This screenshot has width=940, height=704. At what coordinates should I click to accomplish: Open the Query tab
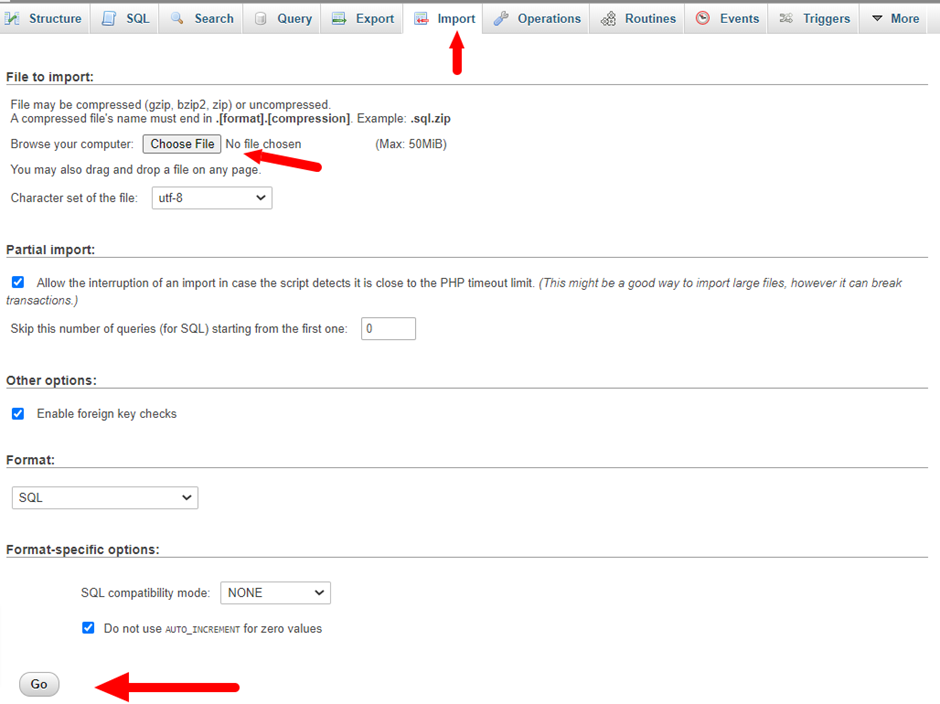pos(282,19)
